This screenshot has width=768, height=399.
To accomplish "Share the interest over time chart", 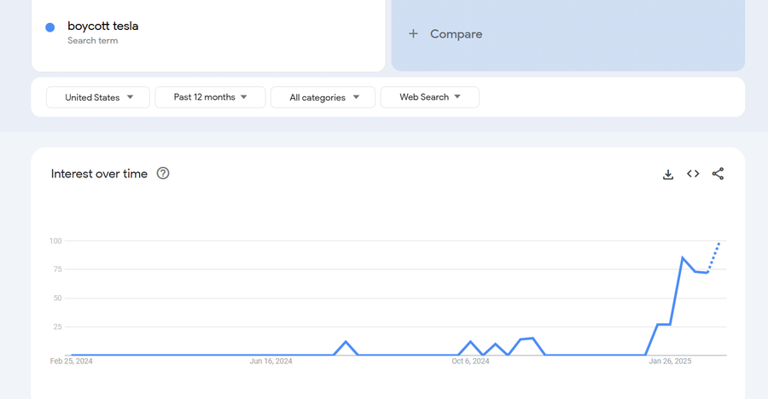I will [x=718, y=174].
